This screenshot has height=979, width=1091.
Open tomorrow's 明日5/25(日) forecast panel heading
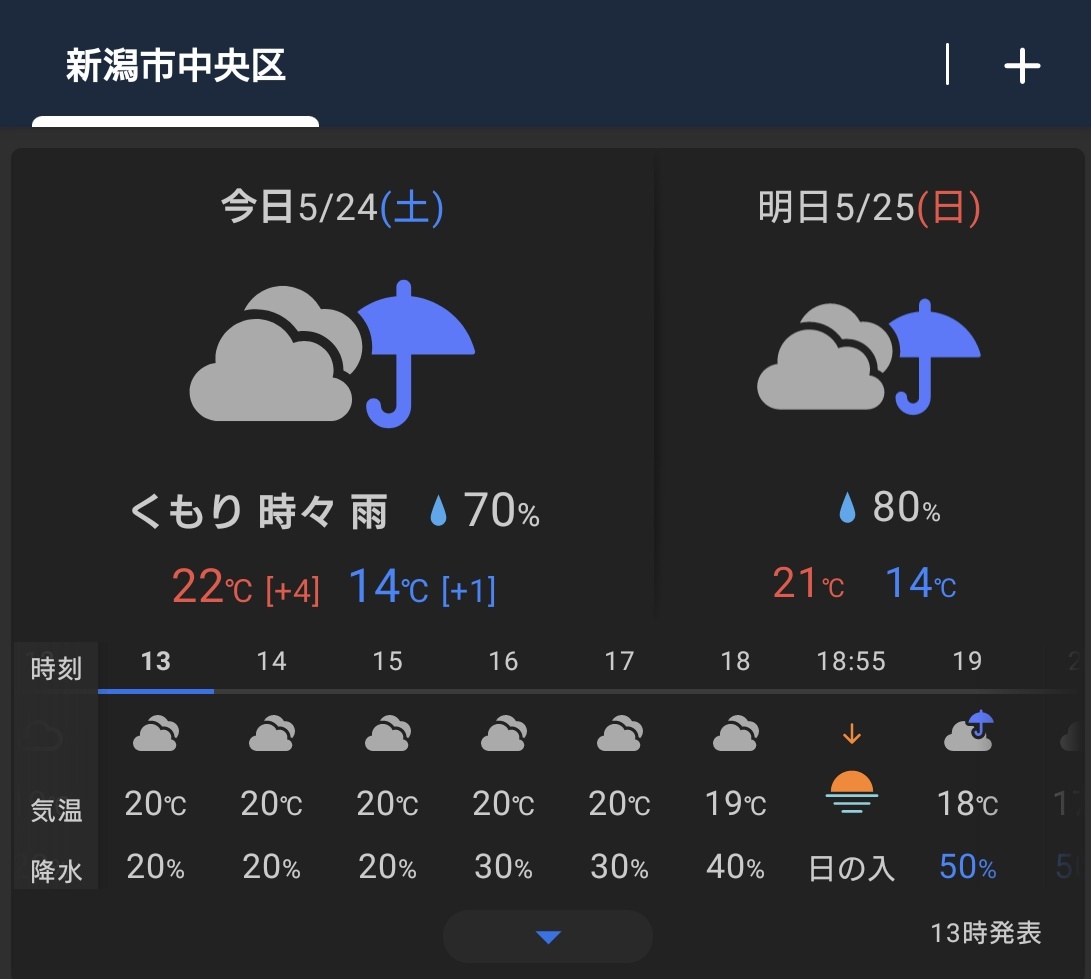(x=869, y=207)
